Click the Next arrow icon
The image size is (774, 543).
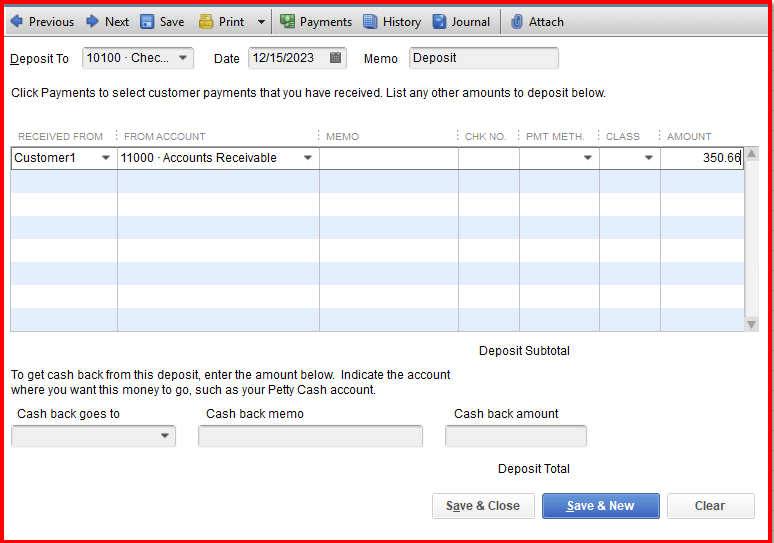[x=92, y=21]
